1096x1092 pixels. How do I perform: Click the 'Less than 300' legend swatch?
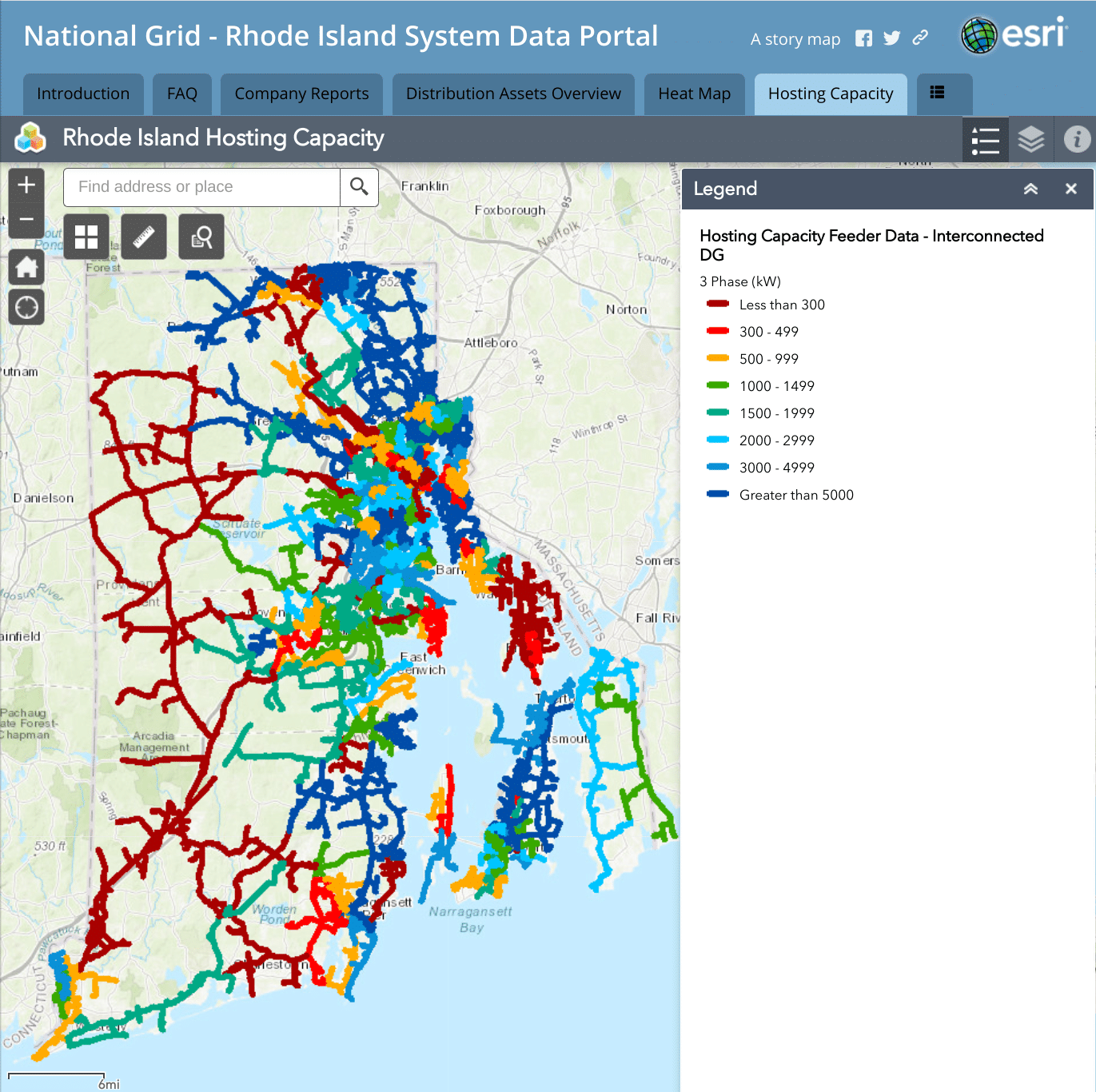coord(718,305)
